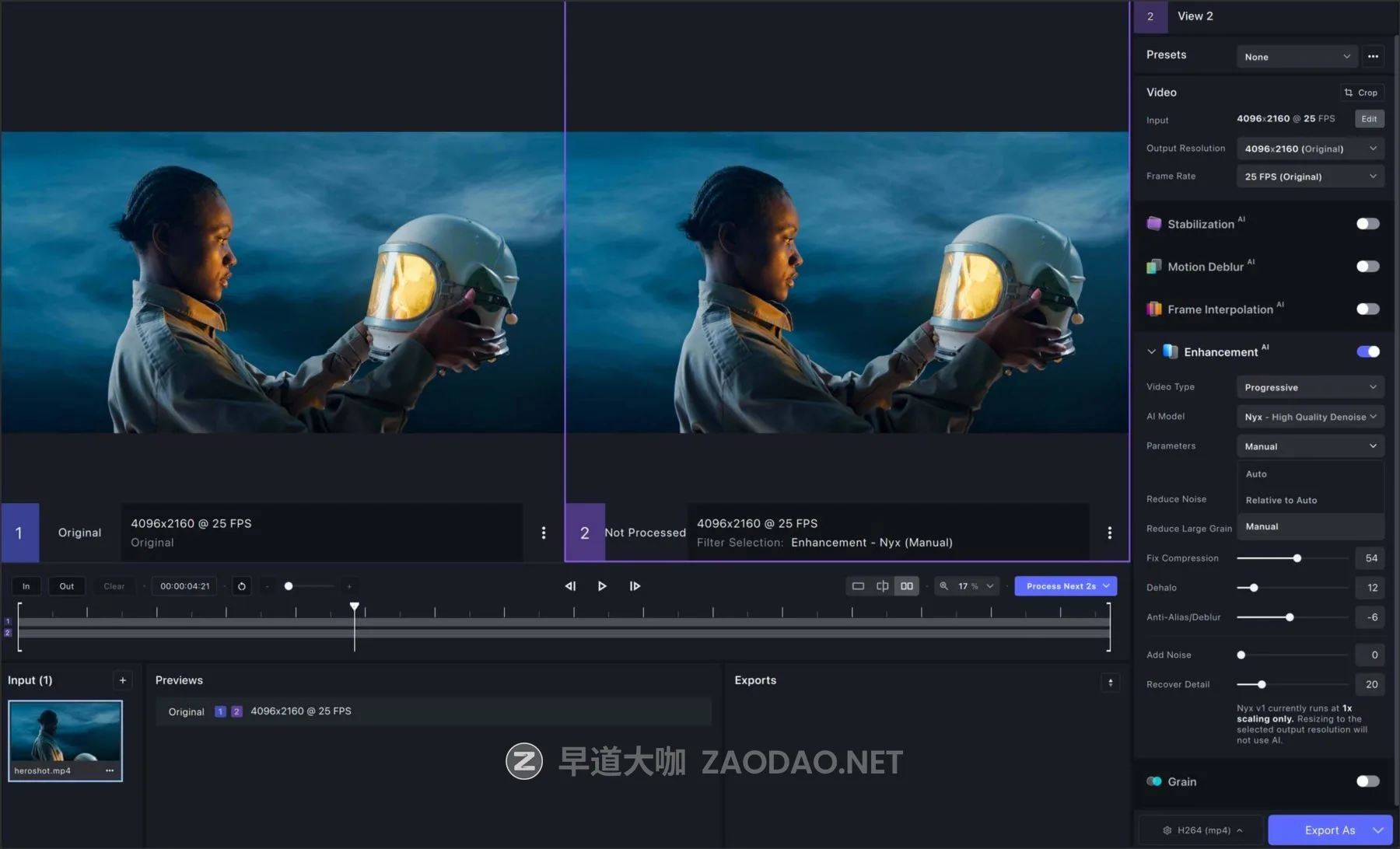
Task: Select the single view layout icon
Action: (x=858, y=585)
